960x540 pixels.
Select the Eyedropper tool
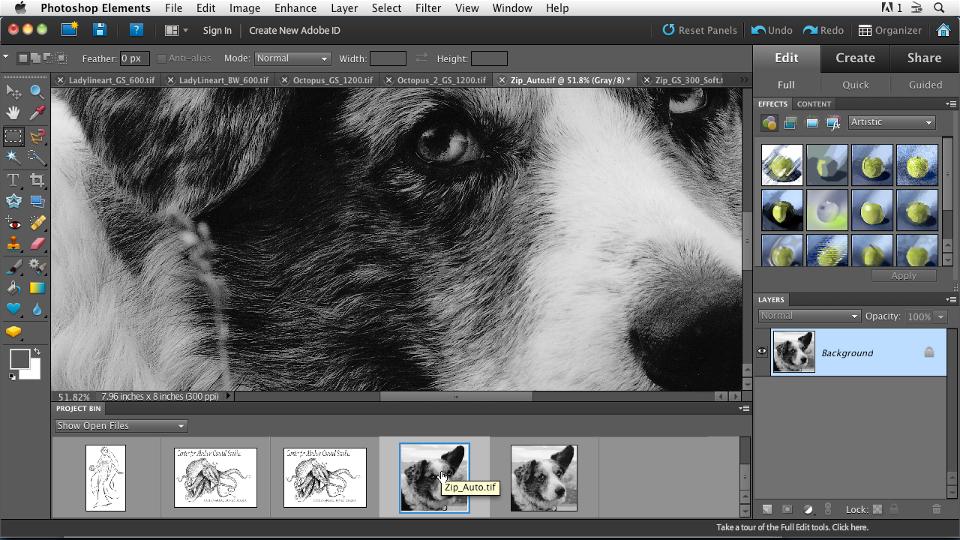(37, 113)
